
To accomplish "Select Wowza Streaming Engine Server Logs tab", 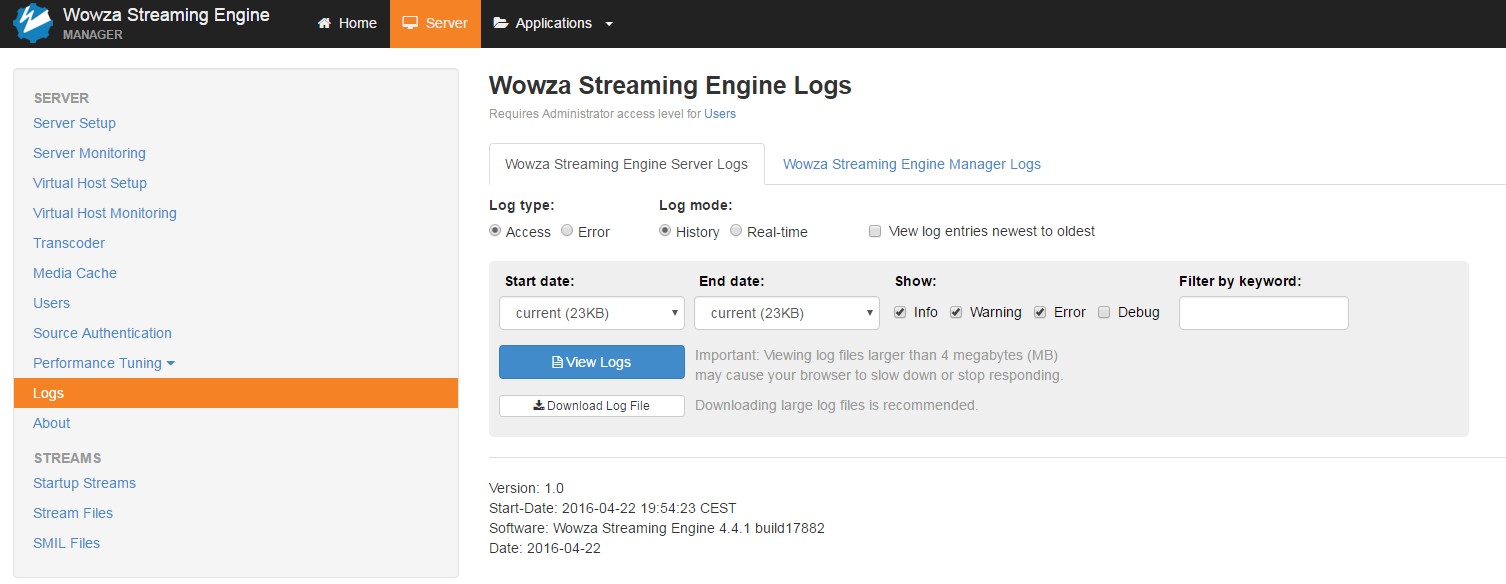I will click(626, 164).
